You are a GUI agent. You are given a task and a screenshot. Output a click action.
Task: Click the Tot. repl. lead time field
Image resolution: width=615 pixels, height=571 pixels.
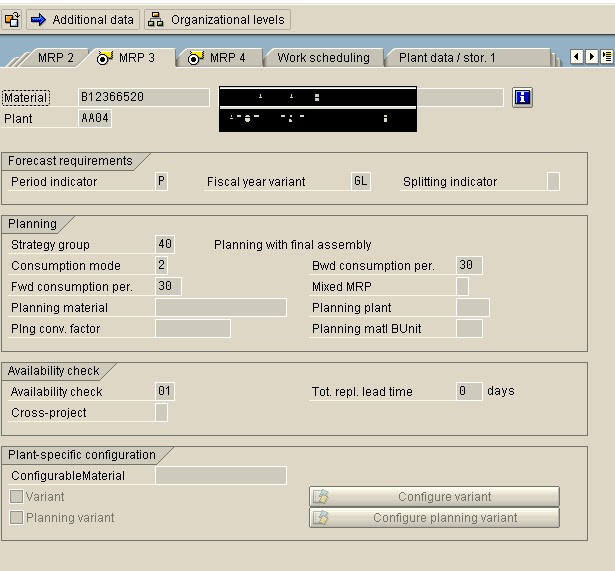coord(469,391)
